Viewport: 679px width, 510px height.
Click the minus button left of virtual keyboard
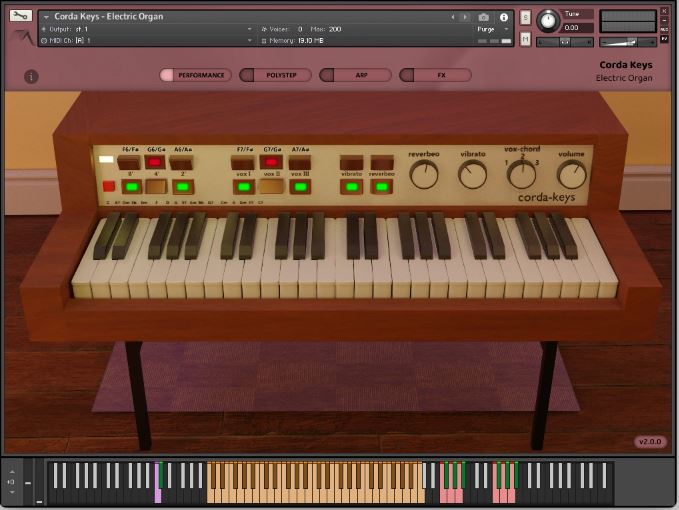(28, 482)
